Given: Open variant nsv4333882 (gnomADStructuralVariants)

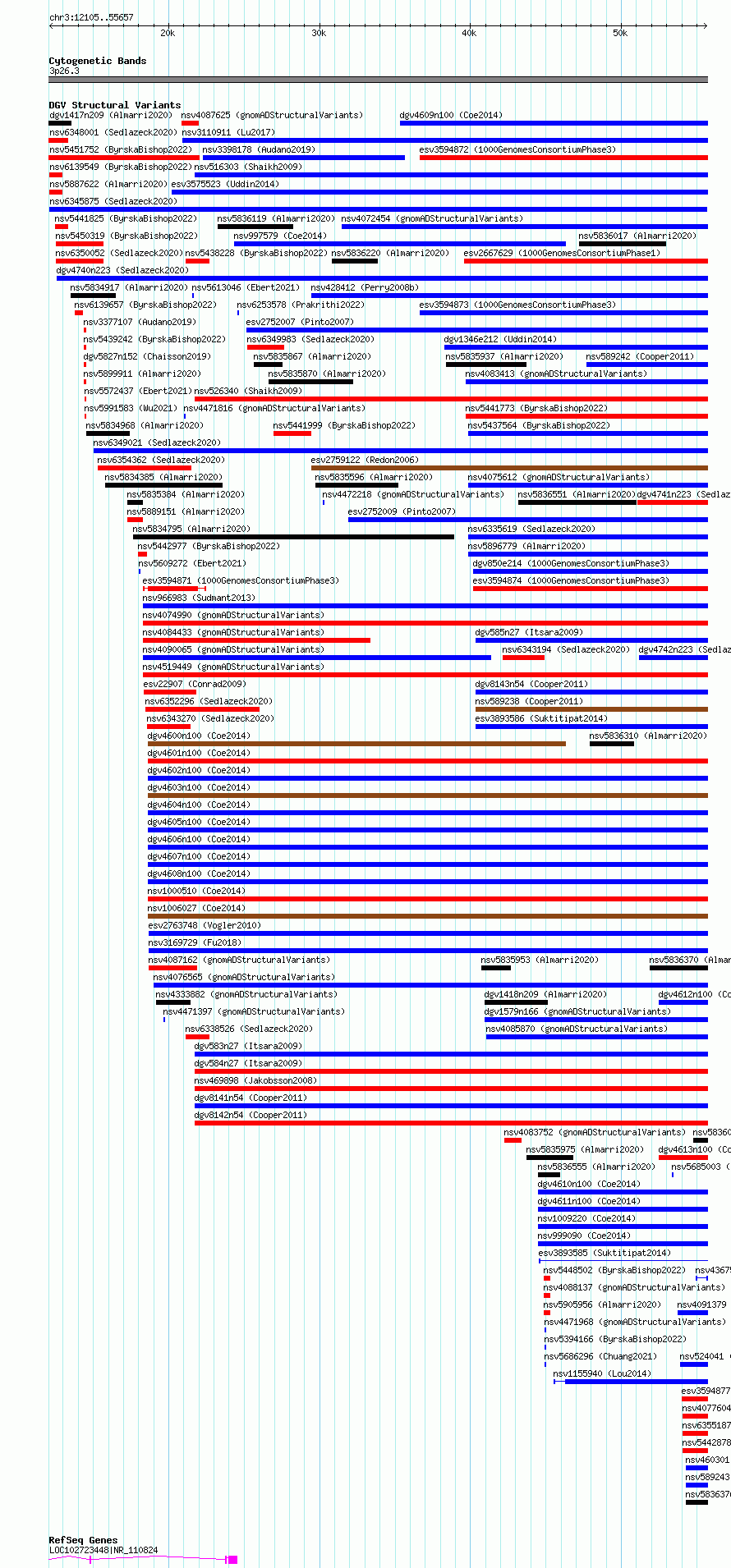Looking at the screenshot, I should 246,994.
